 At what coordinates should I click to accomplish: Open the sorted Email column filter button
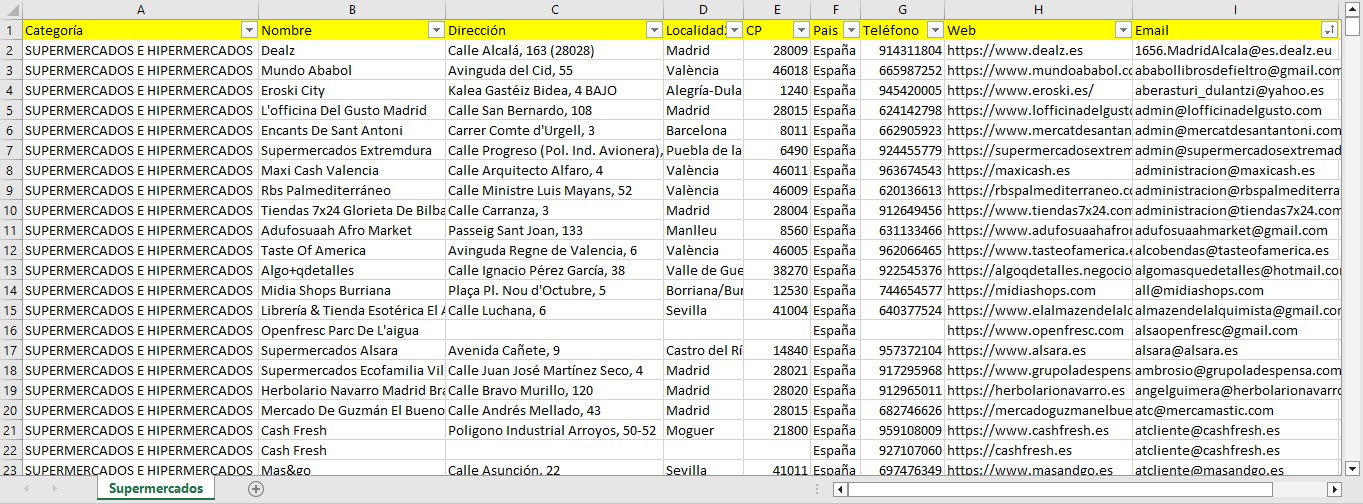[x=1329, y=30]
